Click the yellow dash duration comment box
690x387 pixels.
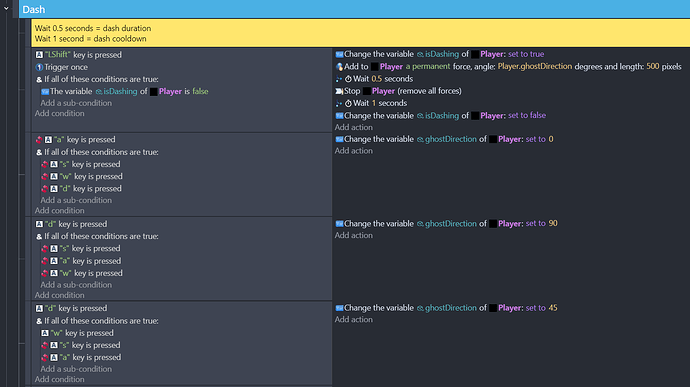point(360,33)
